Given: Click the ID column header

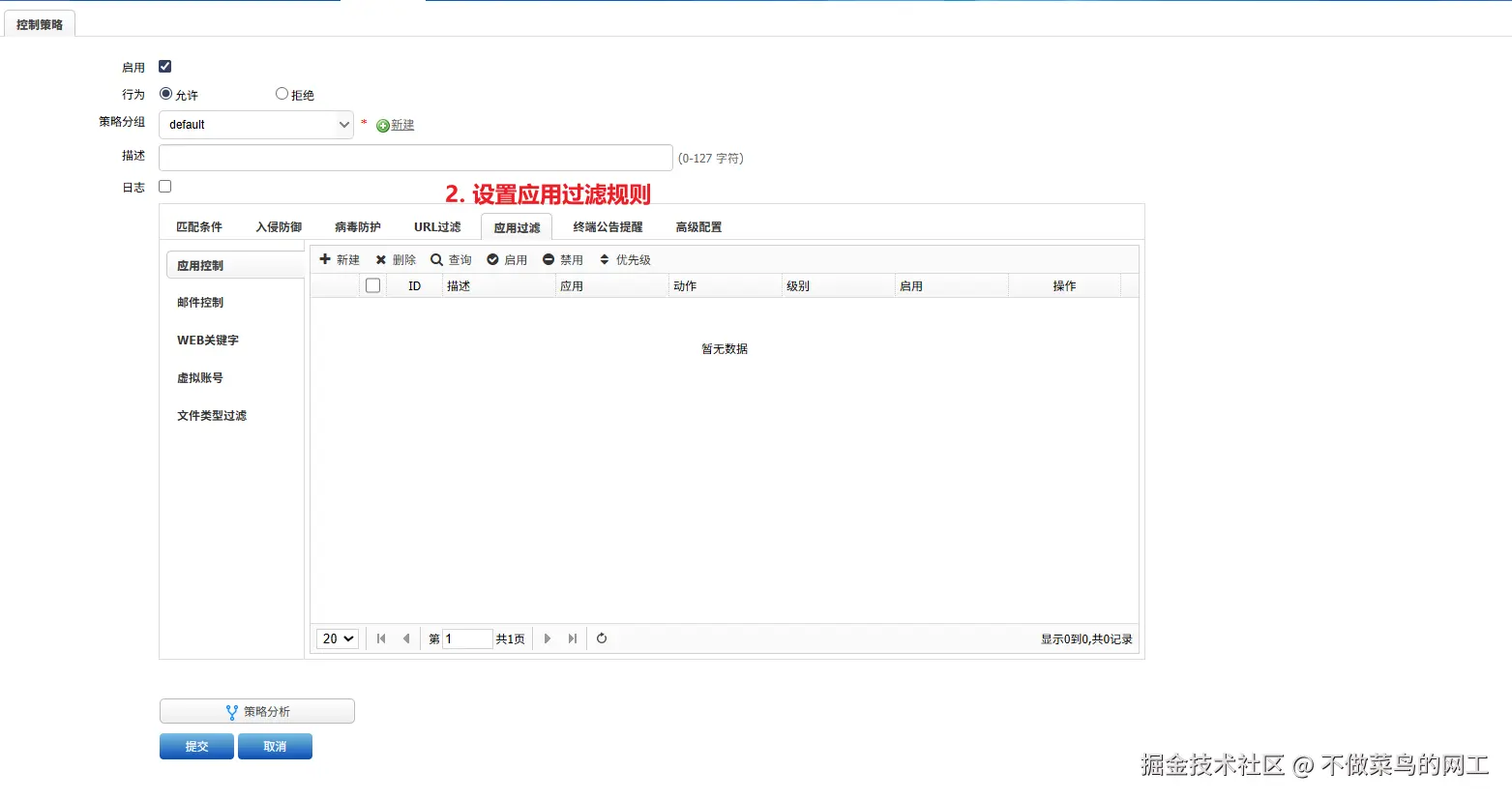Looking at the screenshot, I should pos(414,285).
